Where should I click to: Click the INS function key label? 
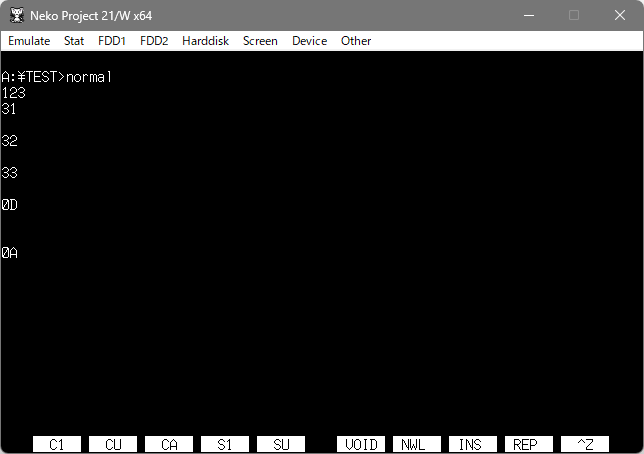[473, 444]
